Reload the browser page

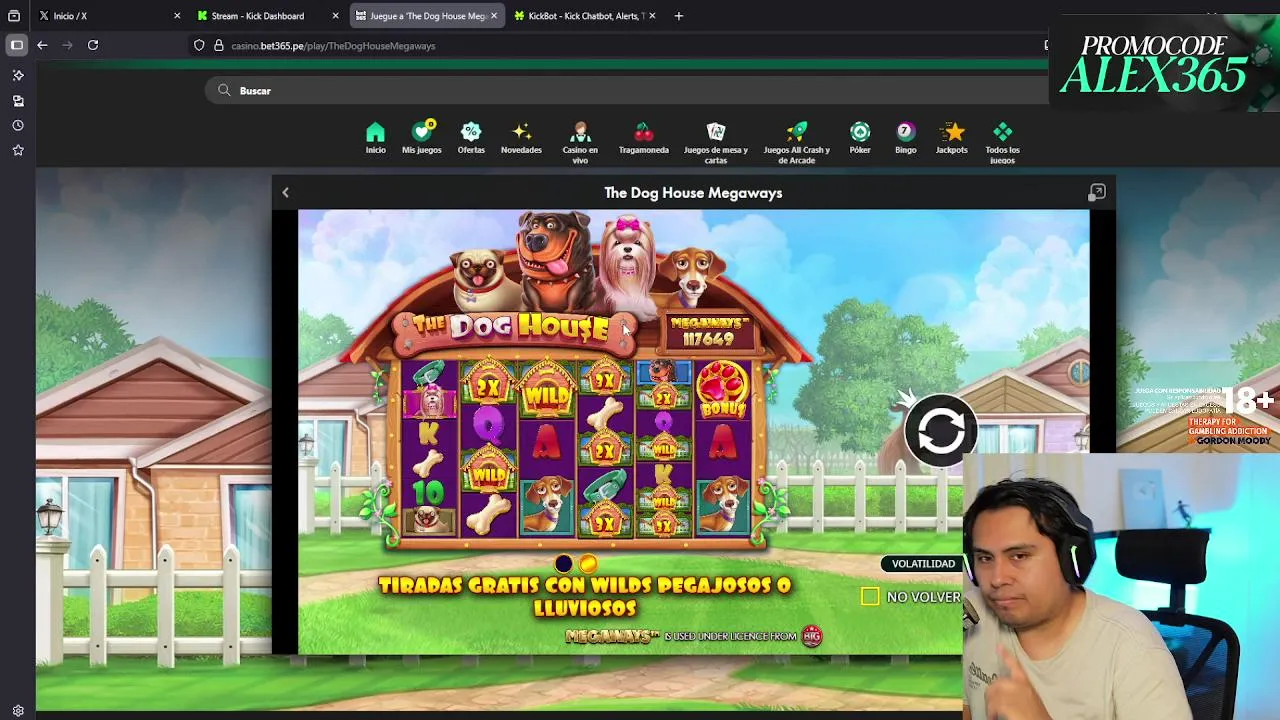93,45
